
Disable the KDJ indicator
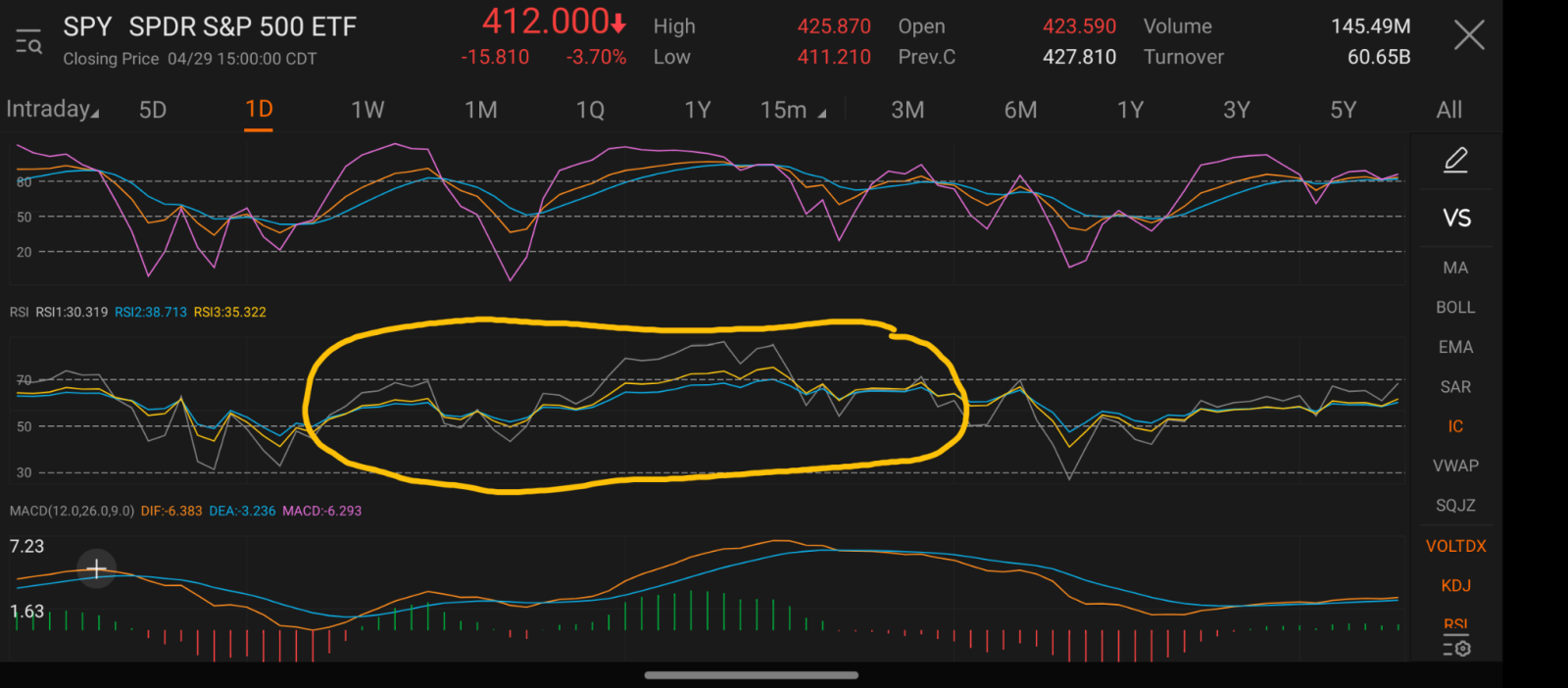(1455, 585)
